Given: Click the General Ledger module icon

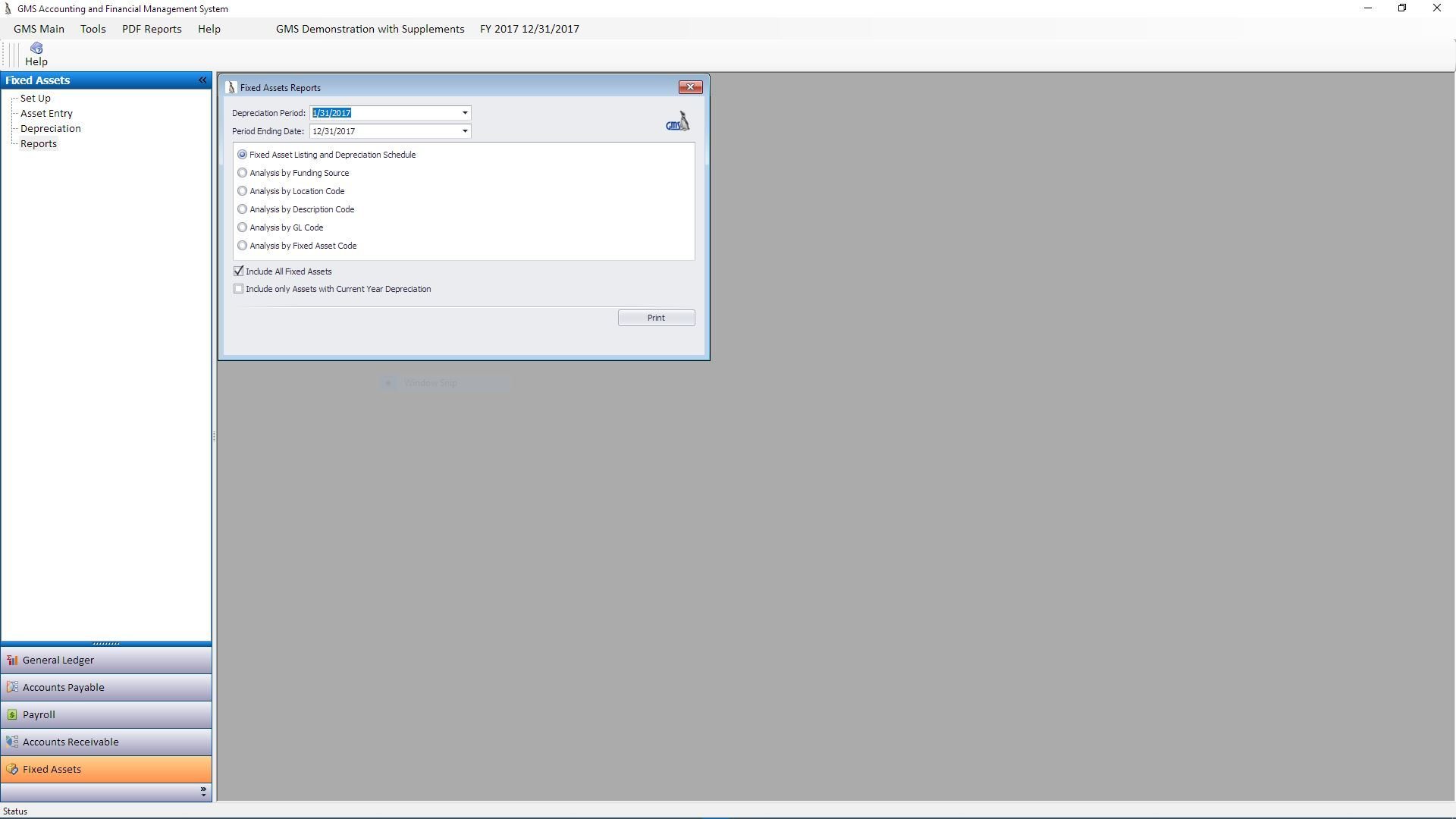Looking at the screenshot, I should (x=12, y=661).
